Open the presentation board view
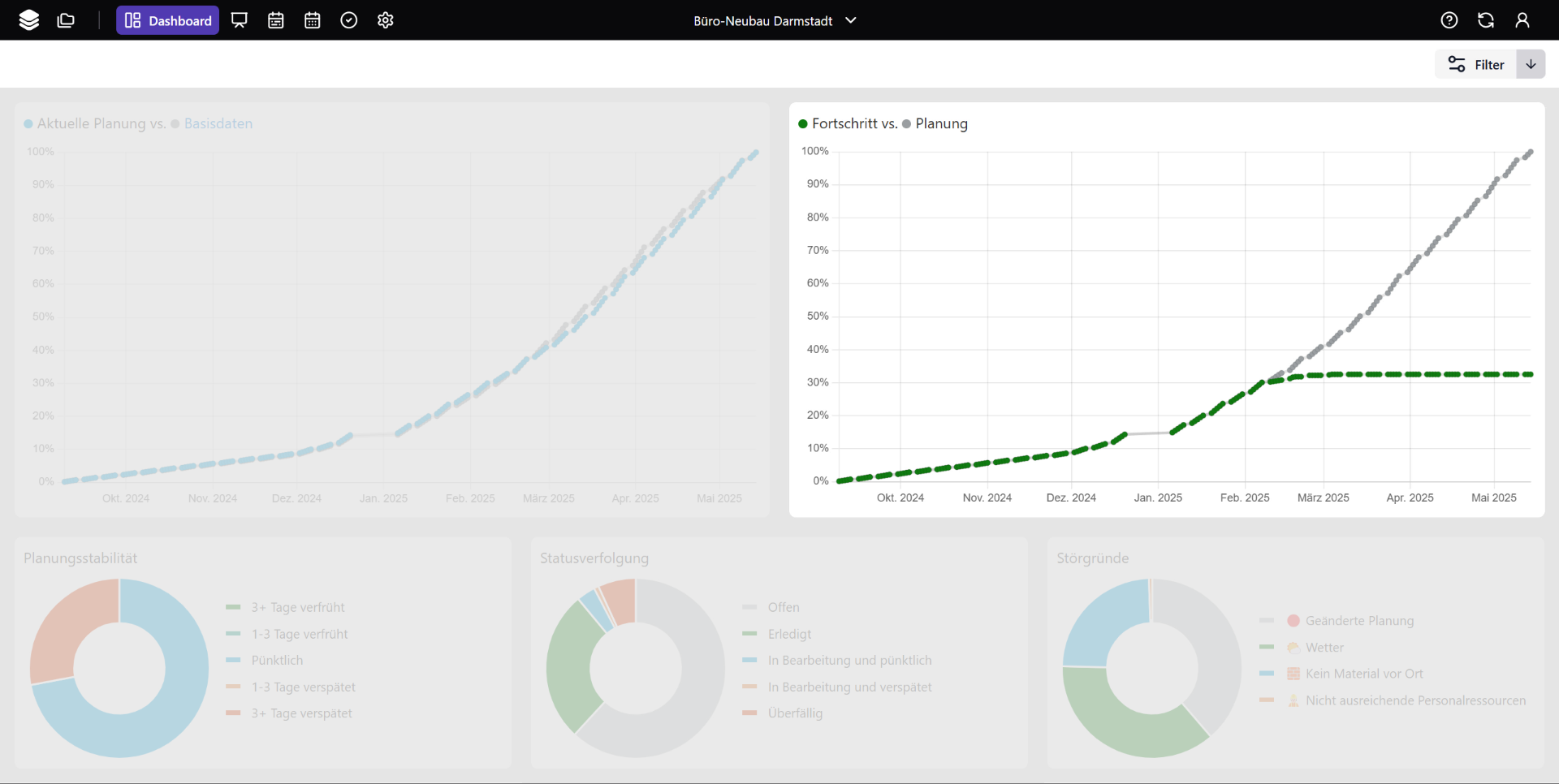The image size is (1559, 784). 239,20
